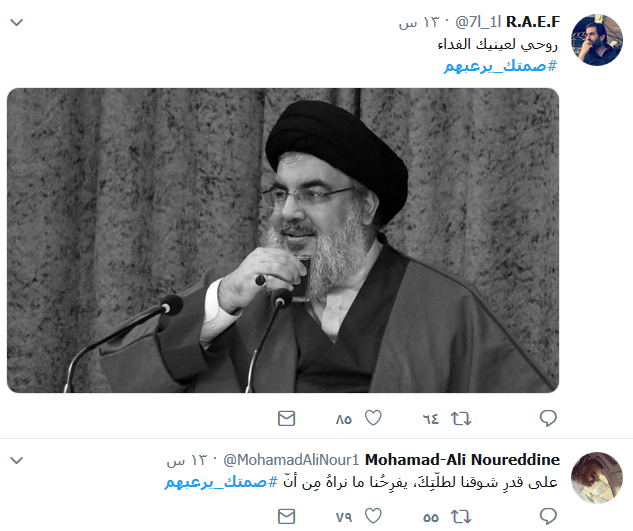This screenshot has width=633, height=531.
Task: Retweet the R.A.E.F tweet
Action: pos(461,419)
